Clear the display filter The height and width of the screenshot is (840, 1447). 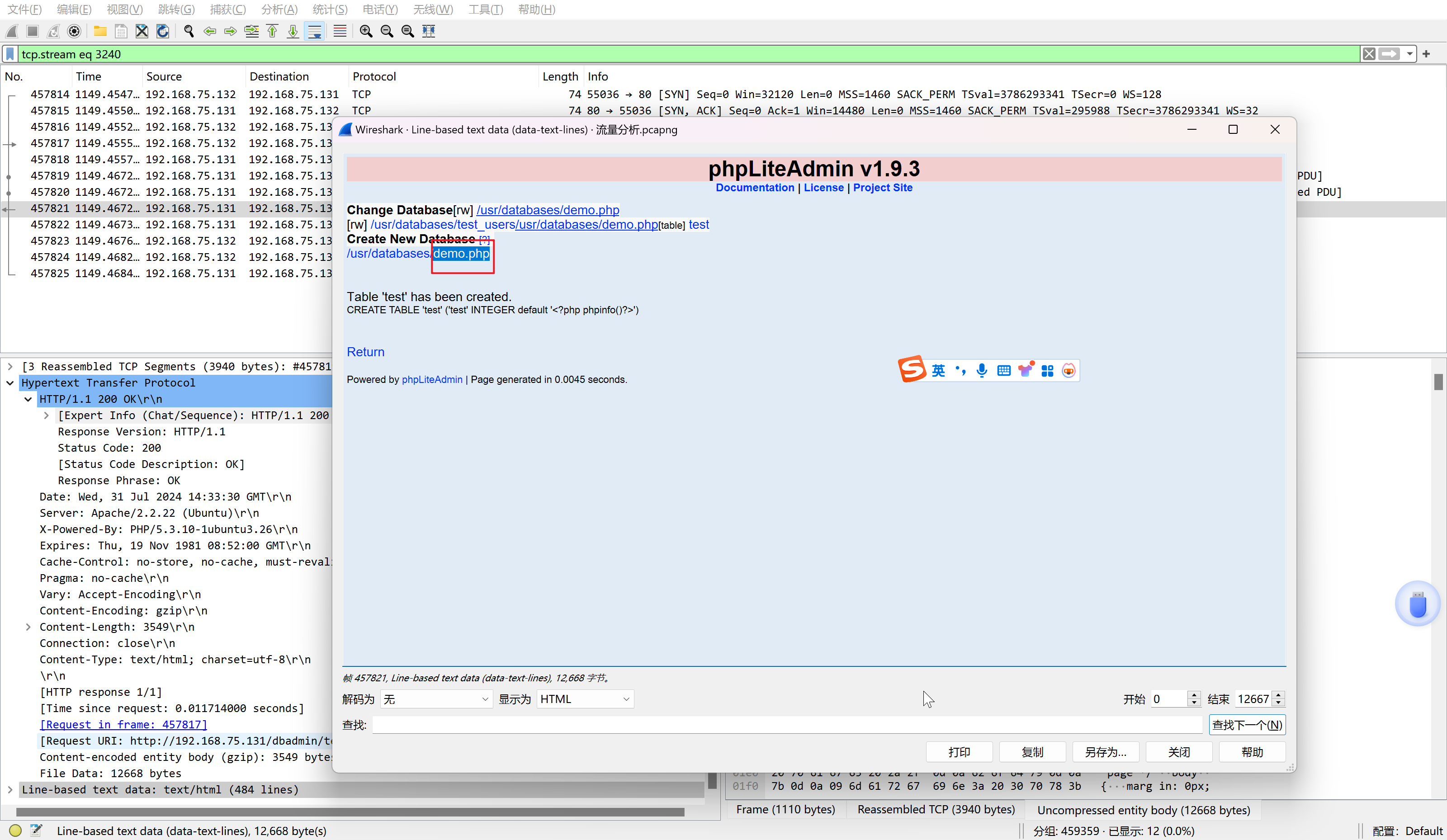[1369, 54]
